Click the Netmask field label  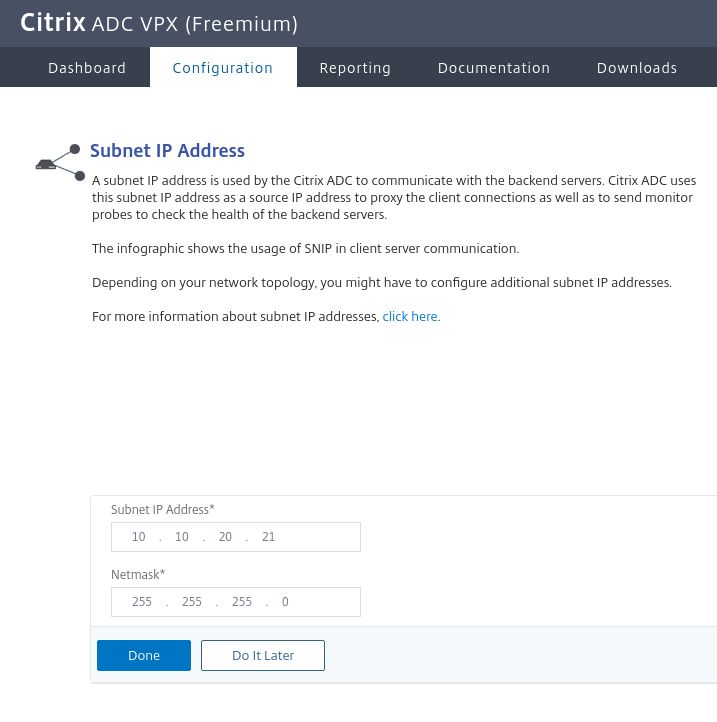coord(138,575)
